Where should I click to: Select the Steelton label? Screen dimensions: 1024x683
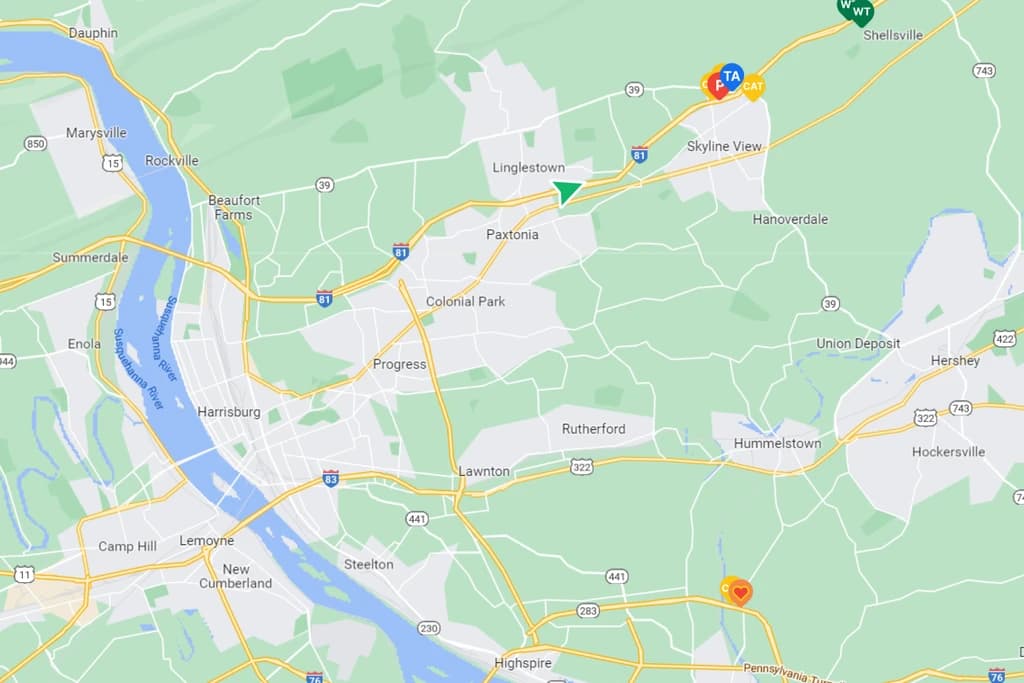[x=369, y=564]
